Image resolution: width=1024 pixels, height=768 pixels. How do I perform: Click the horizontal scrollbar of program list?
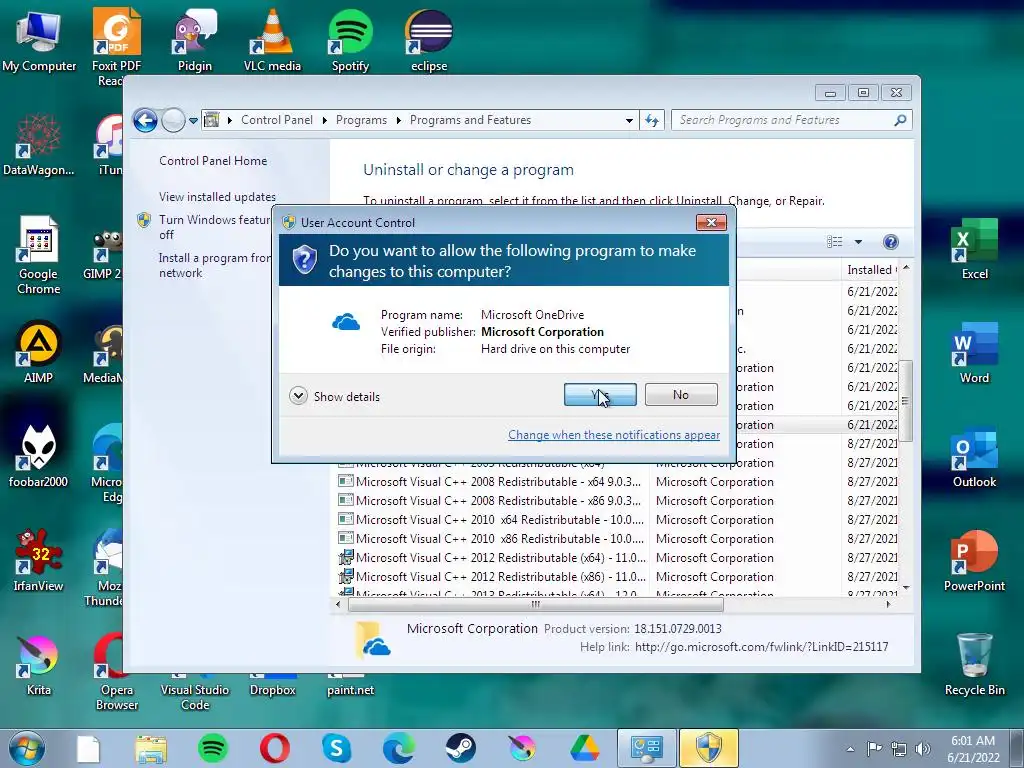coord(536,605)
